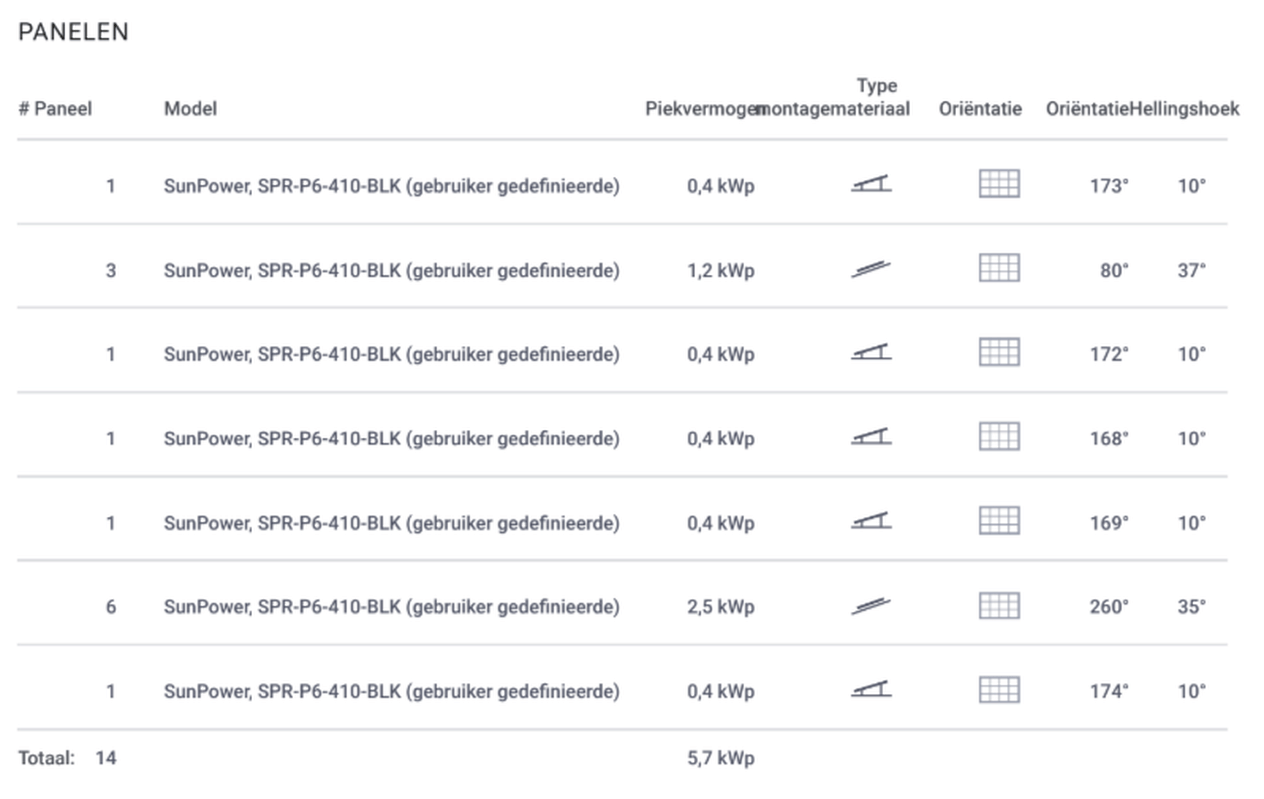Screen dimensions: 1264x799
Task: Click the sloped-roof mounting icon in the 260° row
Action: (871, 606)
